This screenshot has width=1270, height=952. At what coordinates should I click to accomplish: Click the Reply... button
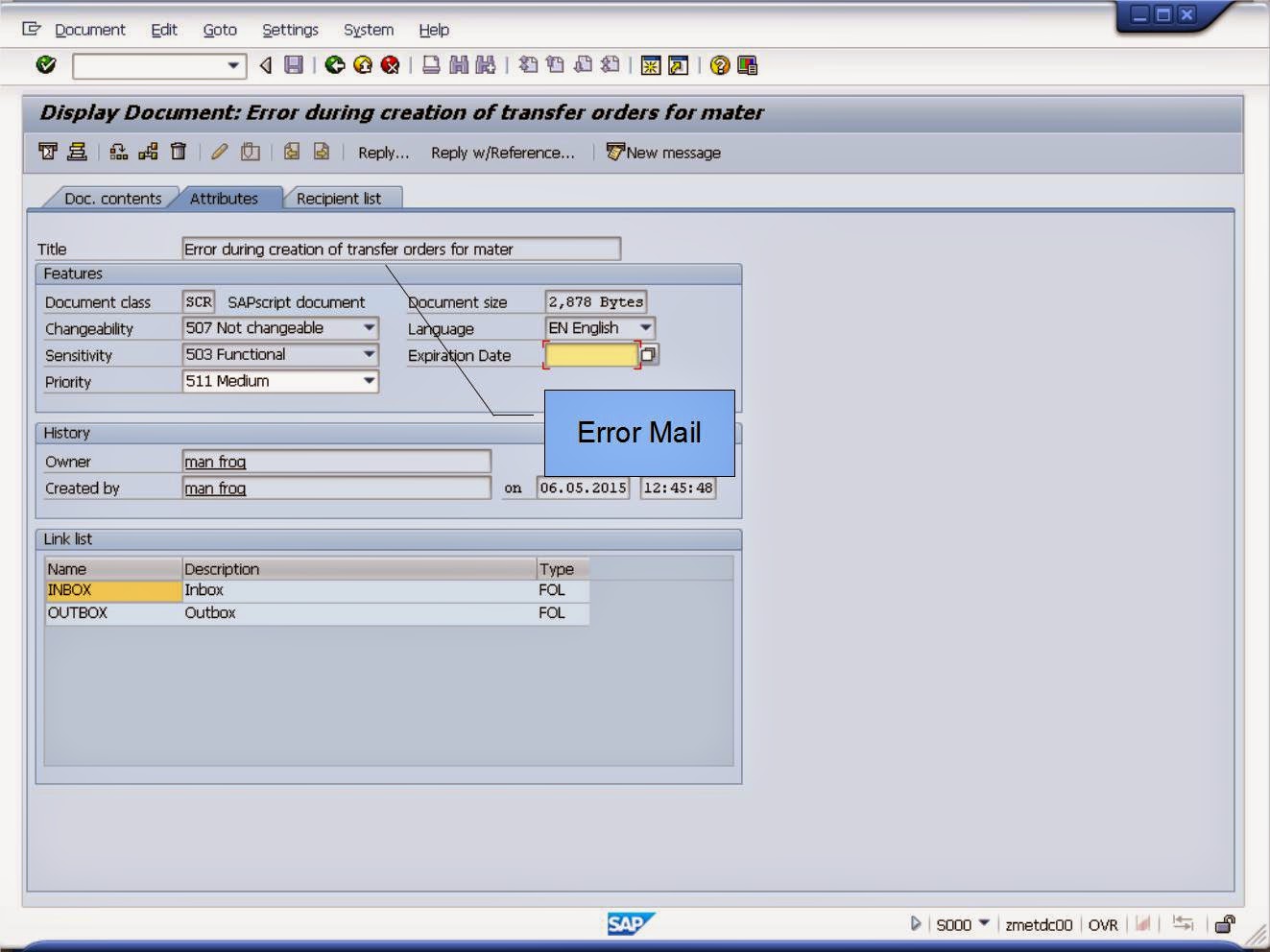tap(382, 153)
